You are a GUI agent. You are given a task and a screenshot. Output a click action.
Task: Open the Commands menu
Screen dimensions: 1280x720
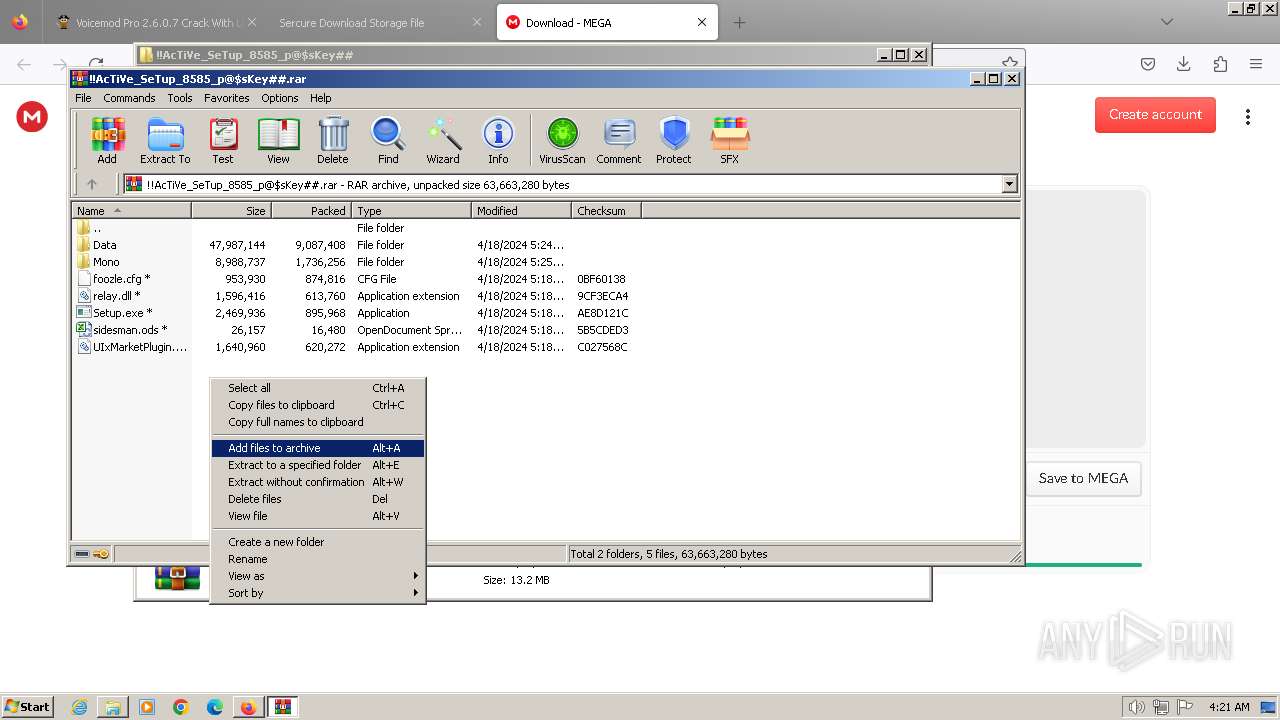point(129,98)
